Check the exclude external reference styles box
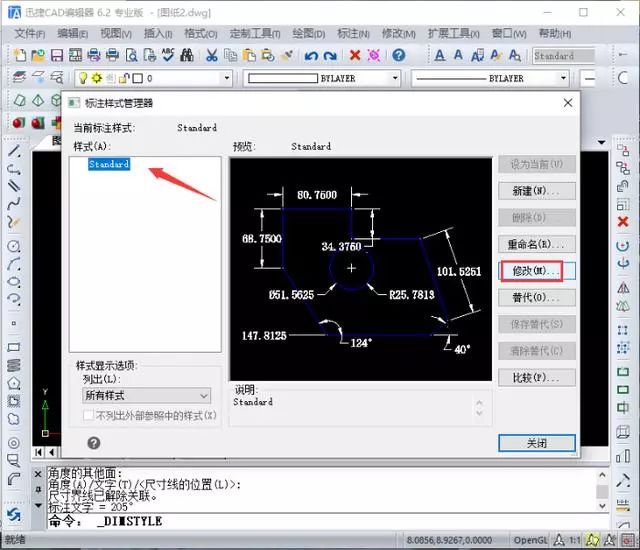 tap(88, 415)
